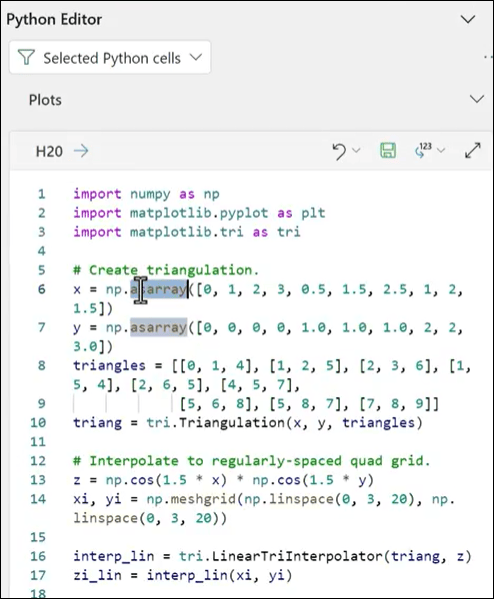The height and width of the screenshot is (599, 494).
Task: Open the Selected Python cells dropdown
Action: 110,58
